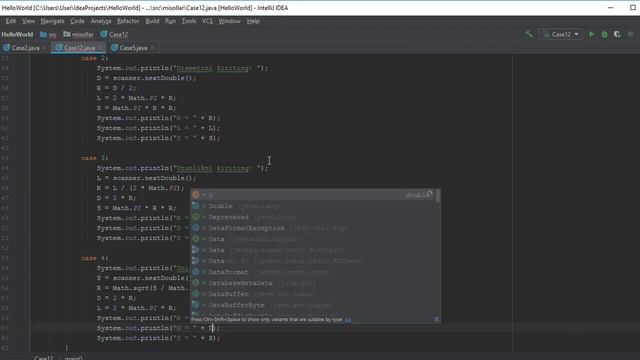
Task: Click the variable icon beside suggestion D
Action: (196, 195)
